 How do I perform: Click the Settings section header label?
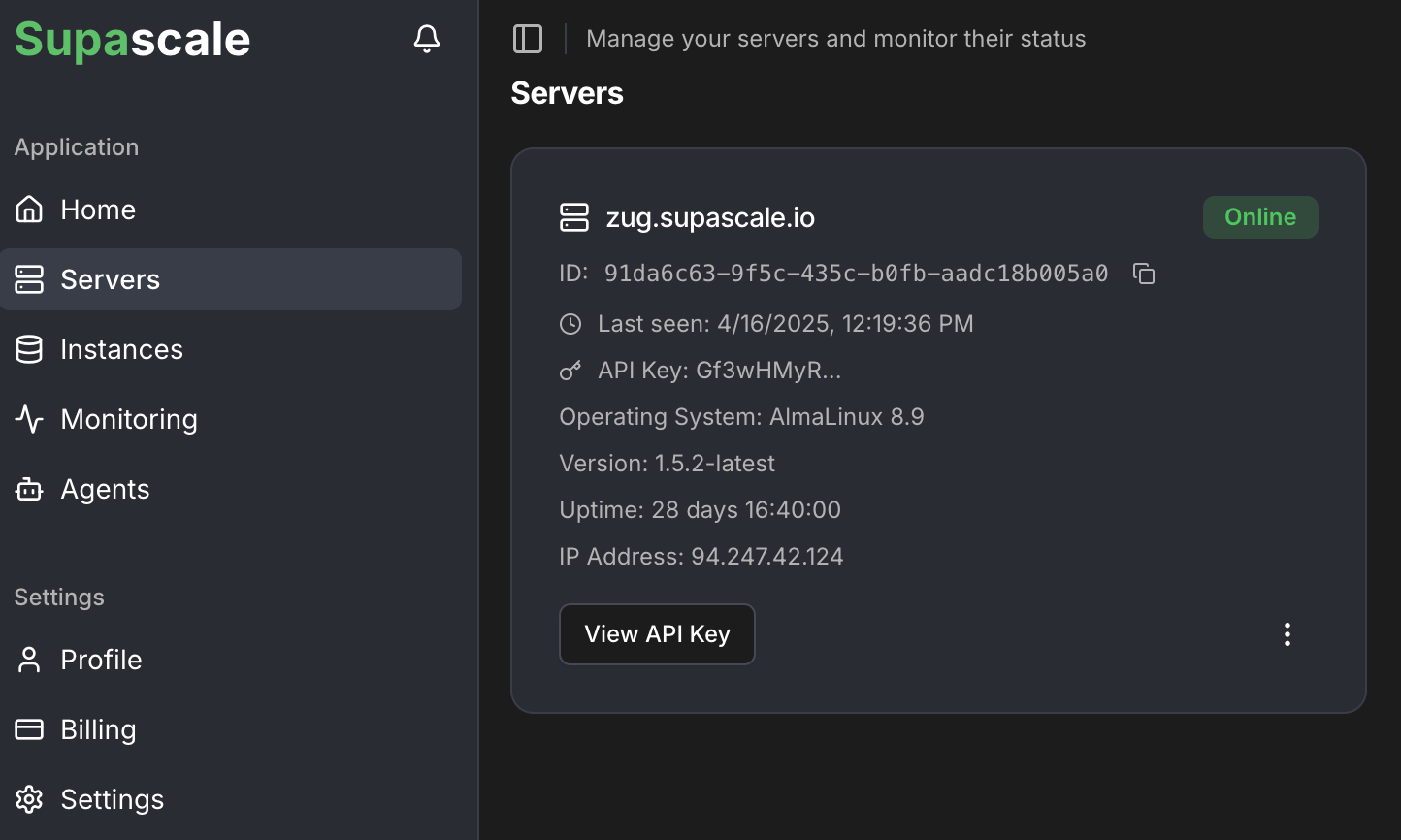(x=58, y=598)
